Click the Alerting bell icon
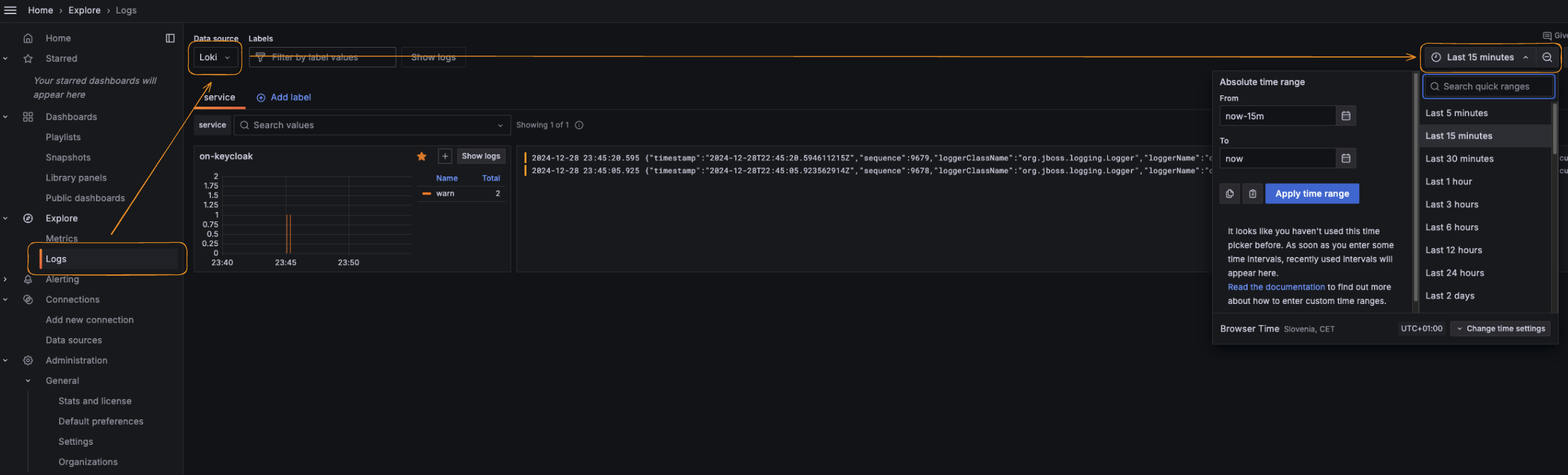 (28, 279)
